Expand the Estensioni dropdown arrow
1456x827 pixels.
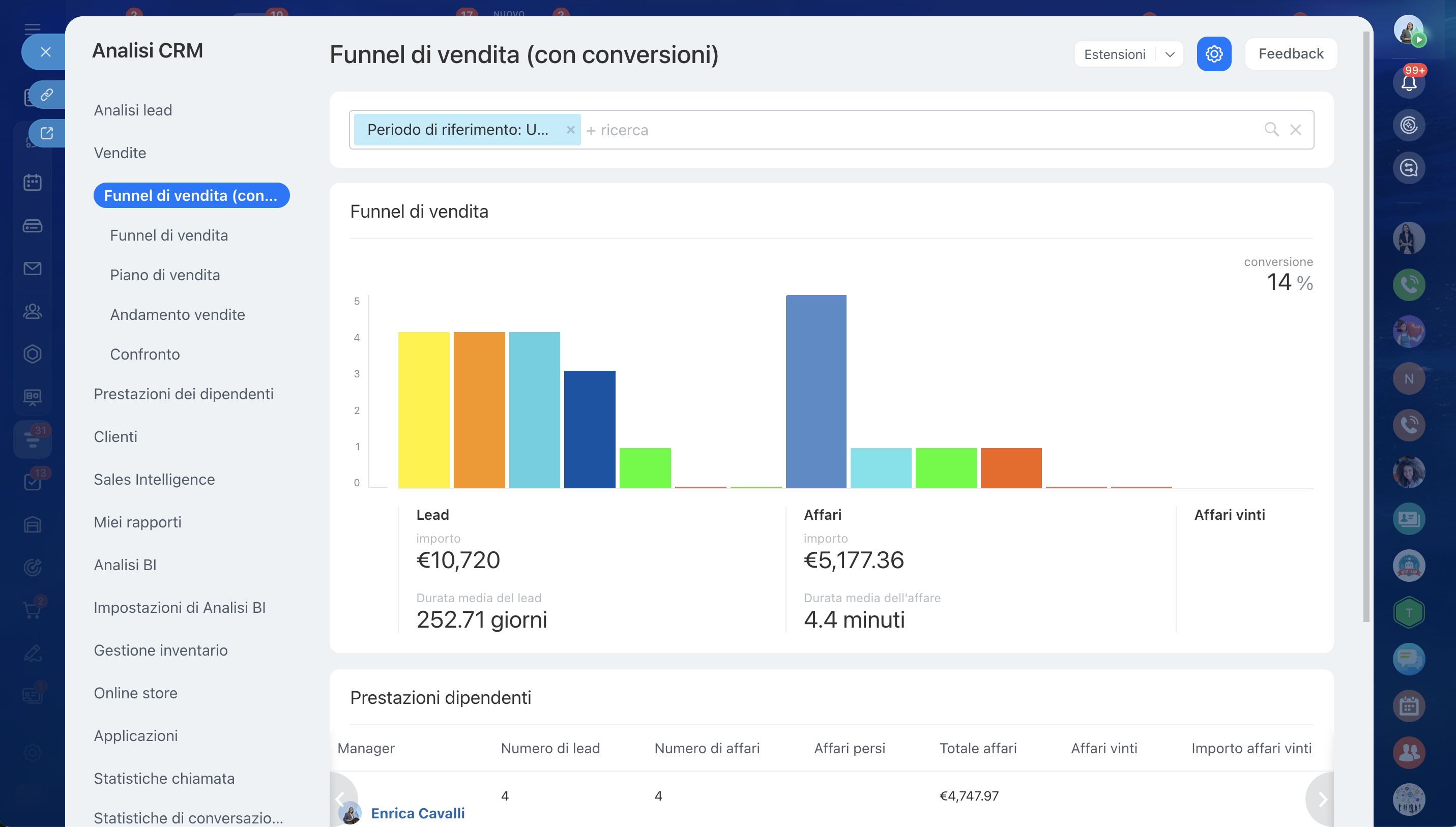(1170, 54)
